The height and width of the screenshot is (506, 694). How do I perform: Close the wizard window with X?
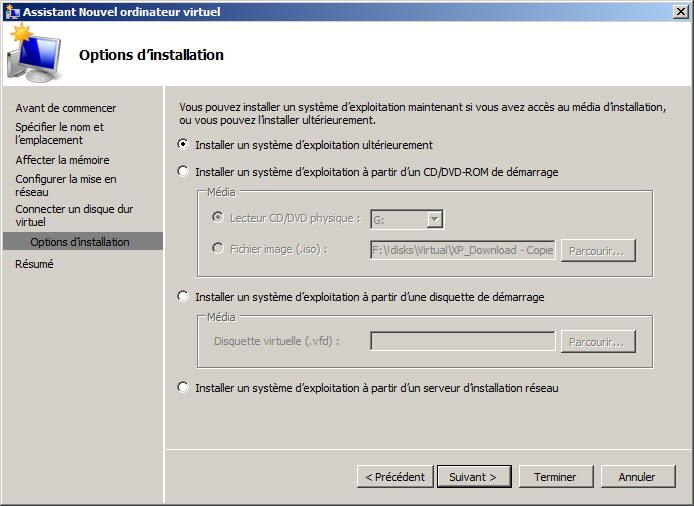[680, 12]
